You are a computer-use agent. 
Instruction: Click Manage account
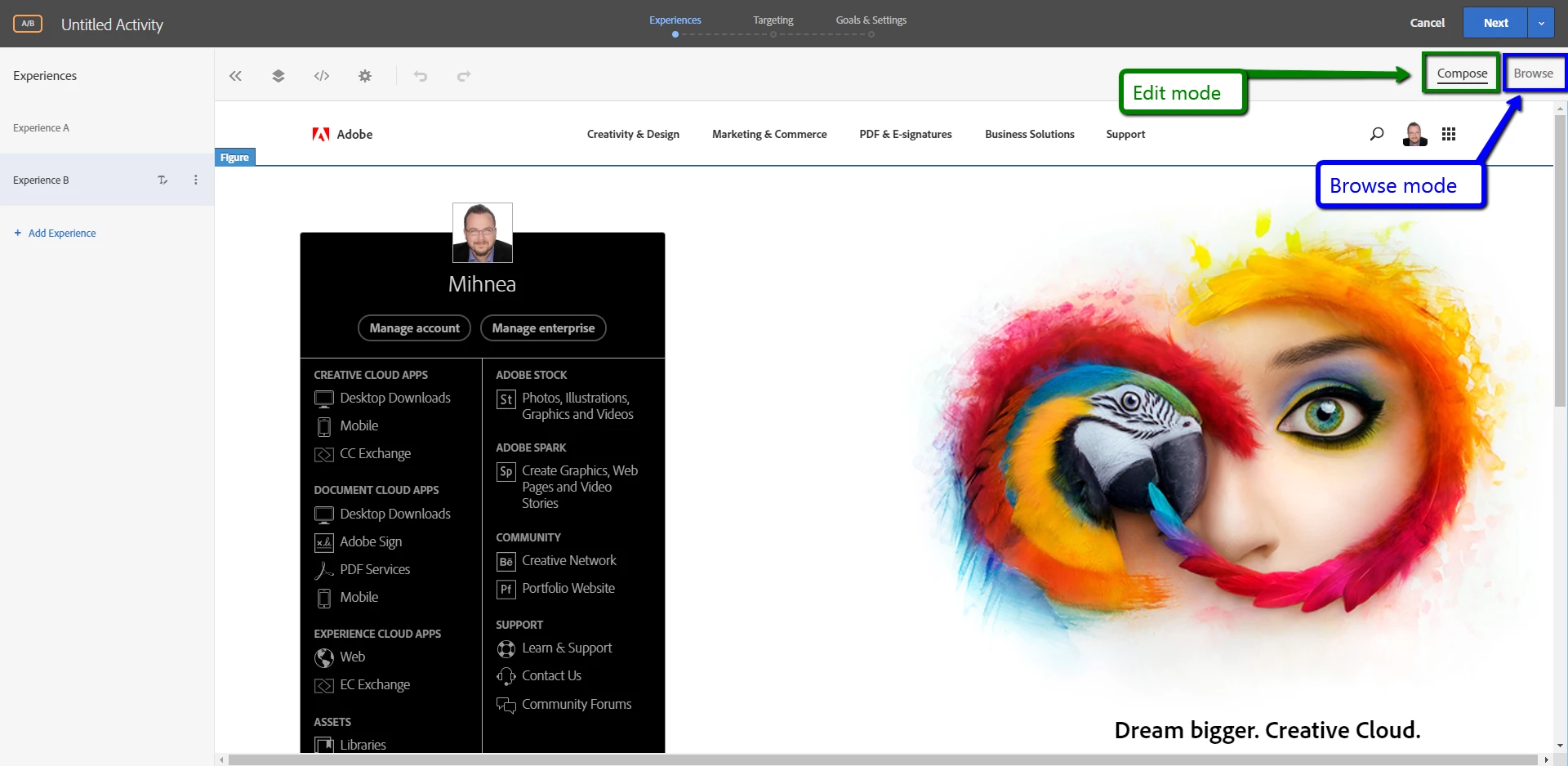(414, 327)
